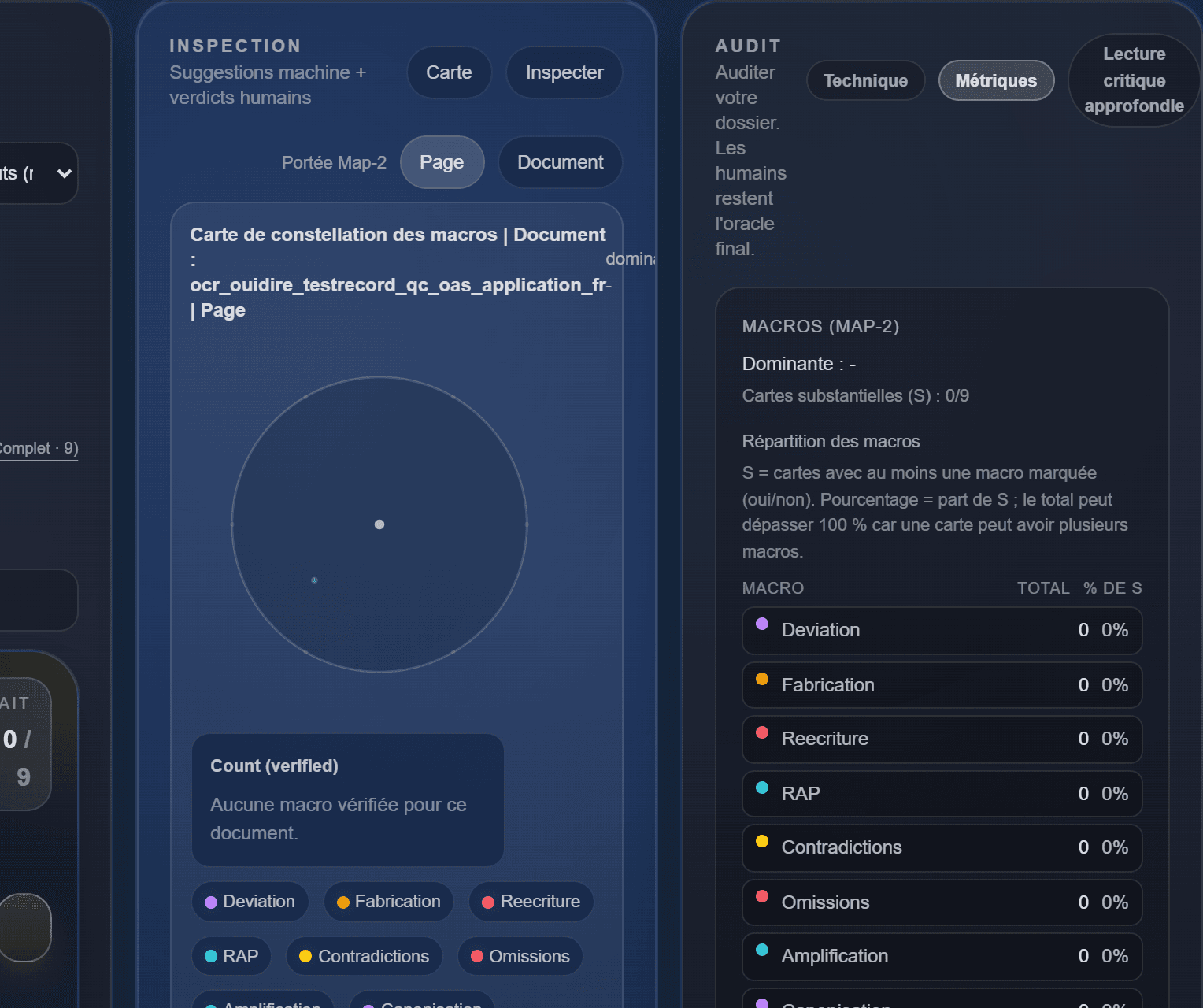The height and width of the screenshot is (1008, 1203).
Task: Click the orange Fabrication dot in the macros table
Action: pos(762,678)
